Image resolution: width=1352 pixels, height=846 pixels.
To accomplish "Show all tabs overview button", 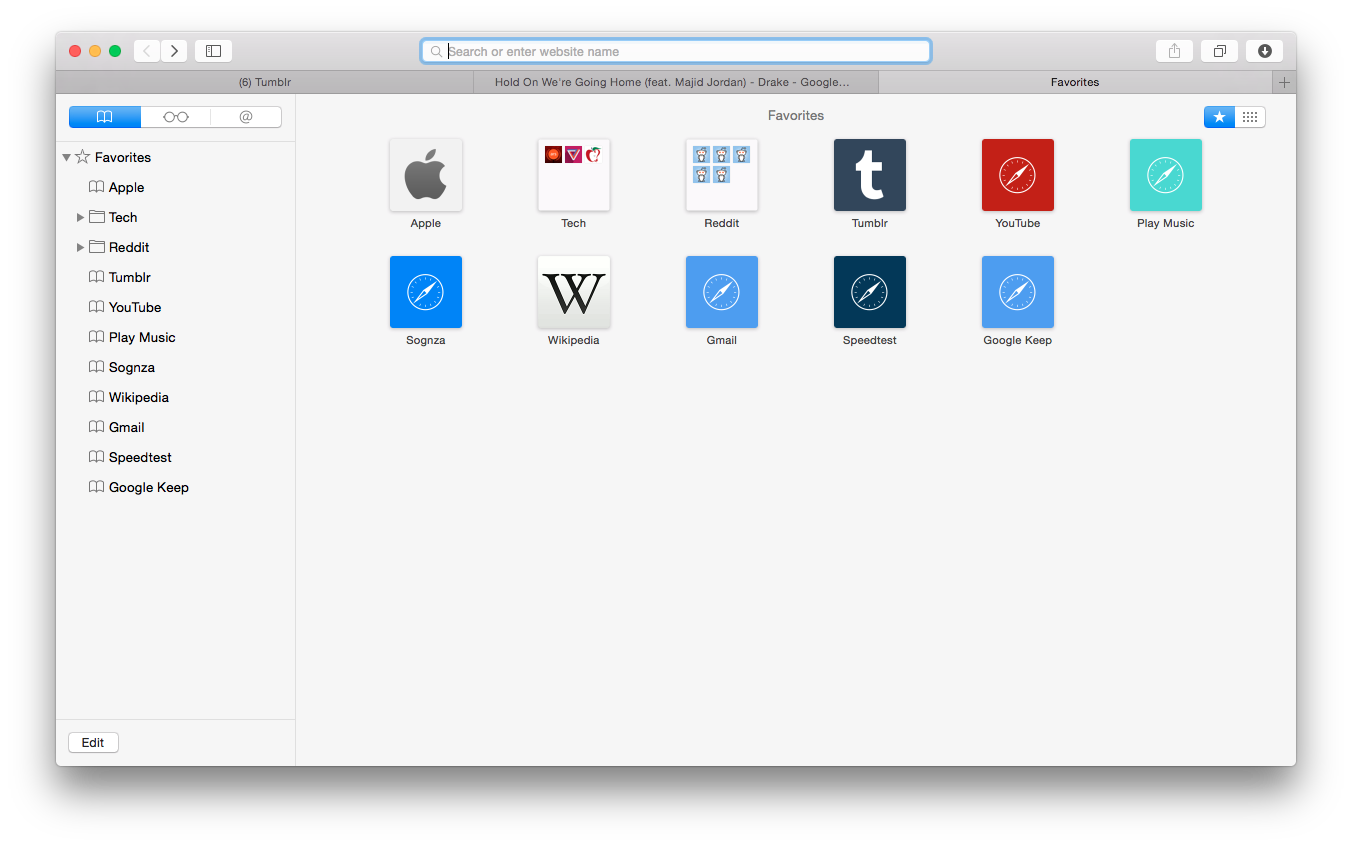I will 1220,51.
